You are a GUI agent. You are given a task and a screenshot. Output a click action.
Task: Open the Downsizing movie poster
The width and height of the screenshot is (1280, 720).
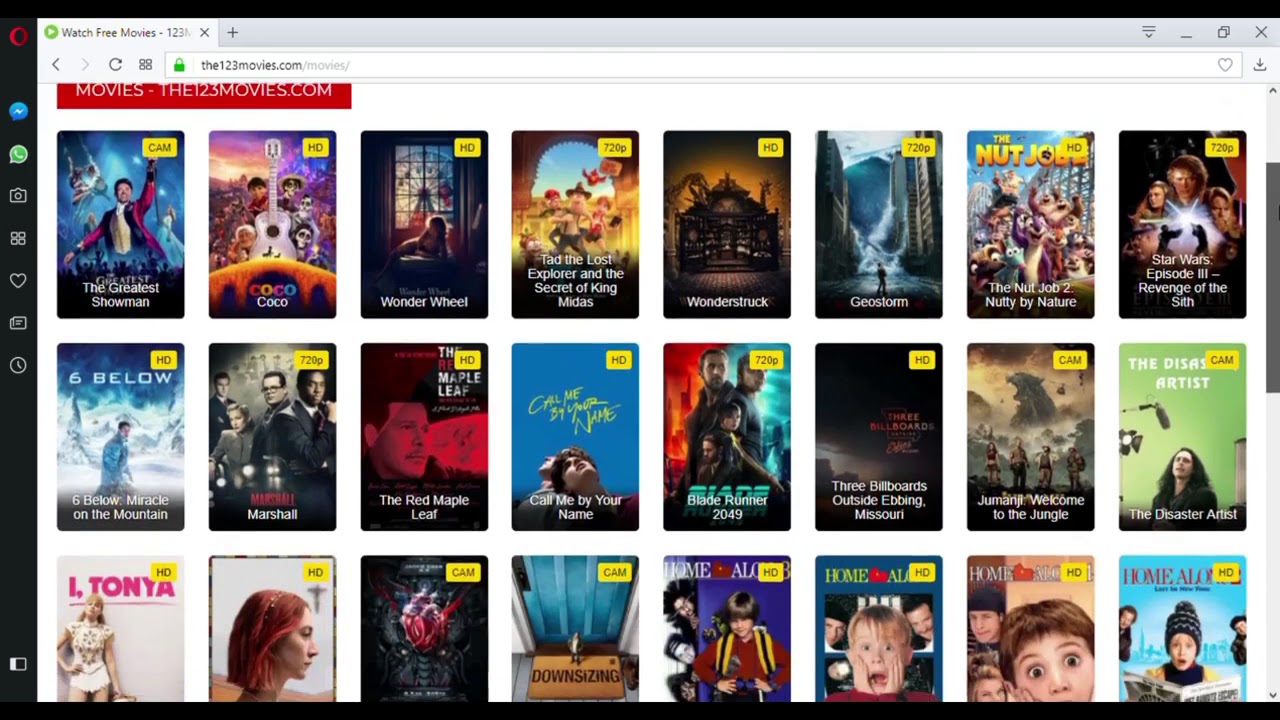click(575, 629)
